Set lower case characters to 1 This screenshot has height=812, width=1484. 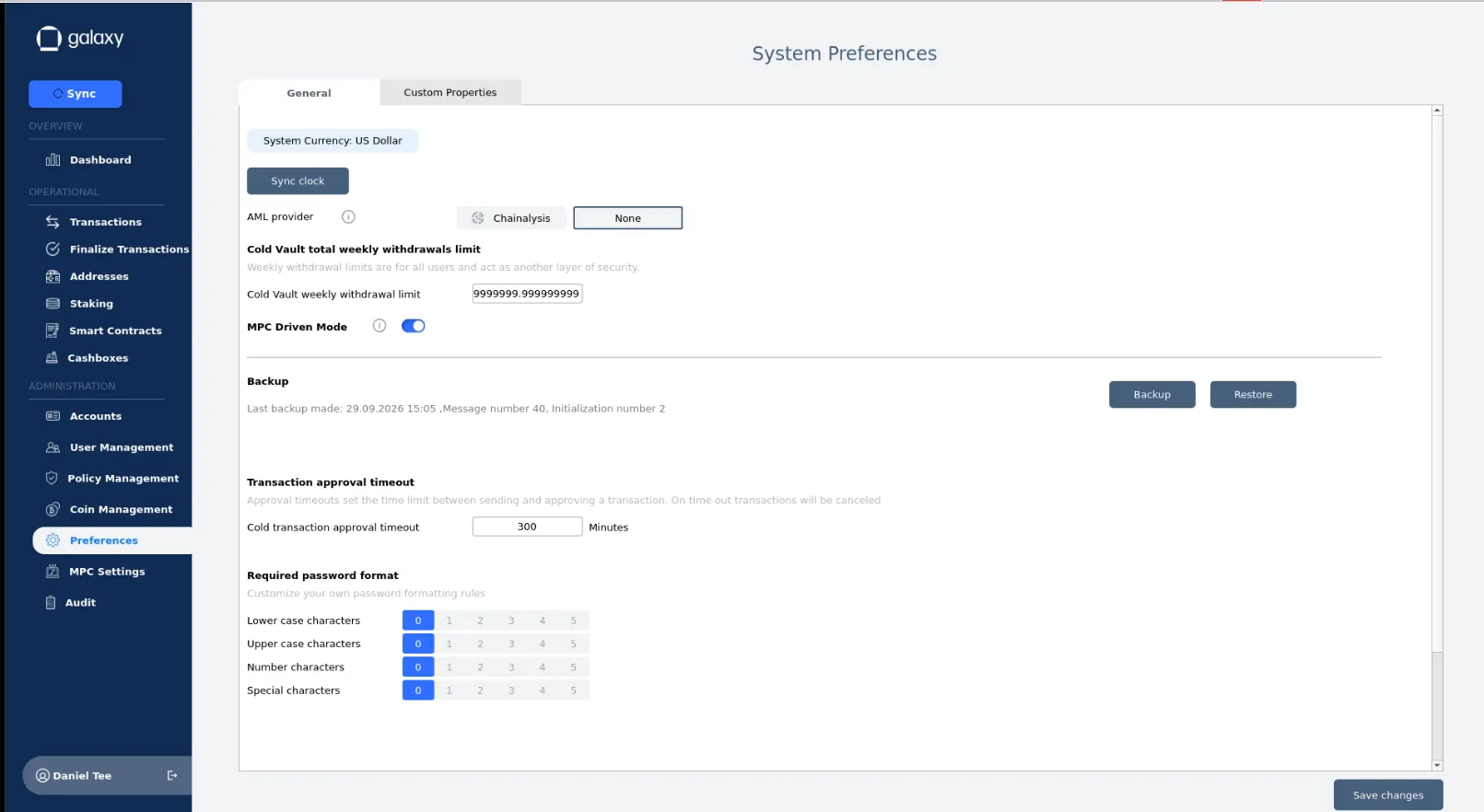[x=450, y=621]
